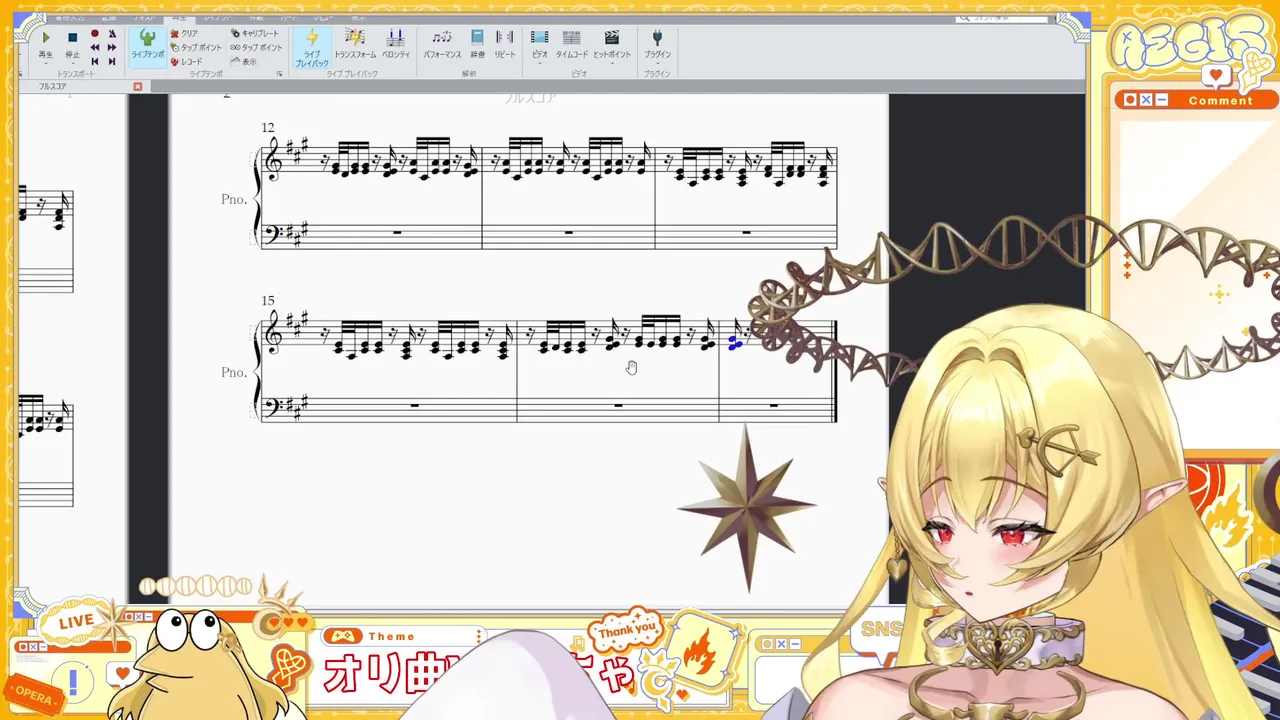Image resolution: width=1280 pixels, height=720 pixels.
Task: Expand the dropdown arrow under 再生
Action: (45, 63)
